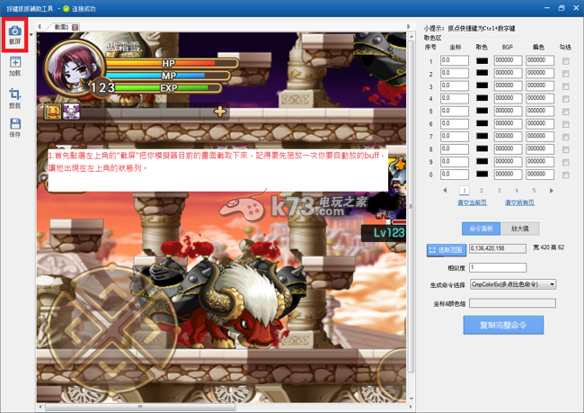
Task: Click the up arrow of the image vertical scrollbar
Action: [411, 36]
